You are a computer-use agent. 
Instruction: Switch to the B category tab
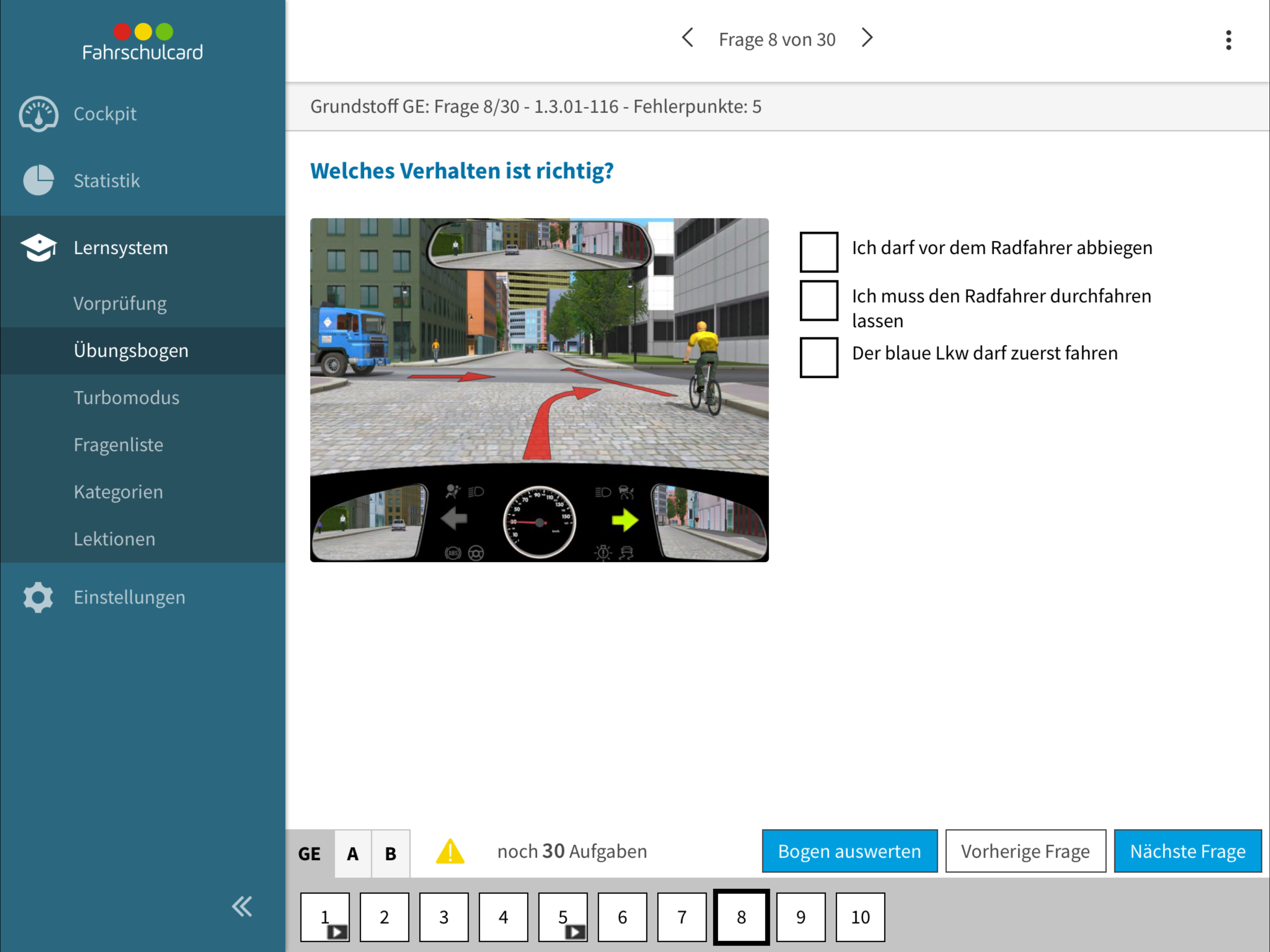(390, 853)
